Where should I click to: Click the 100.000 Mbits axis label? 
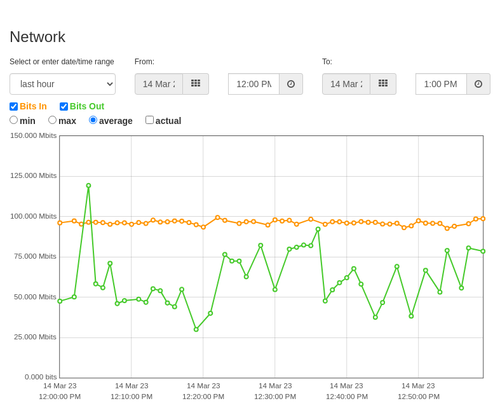tap(33, 216)
